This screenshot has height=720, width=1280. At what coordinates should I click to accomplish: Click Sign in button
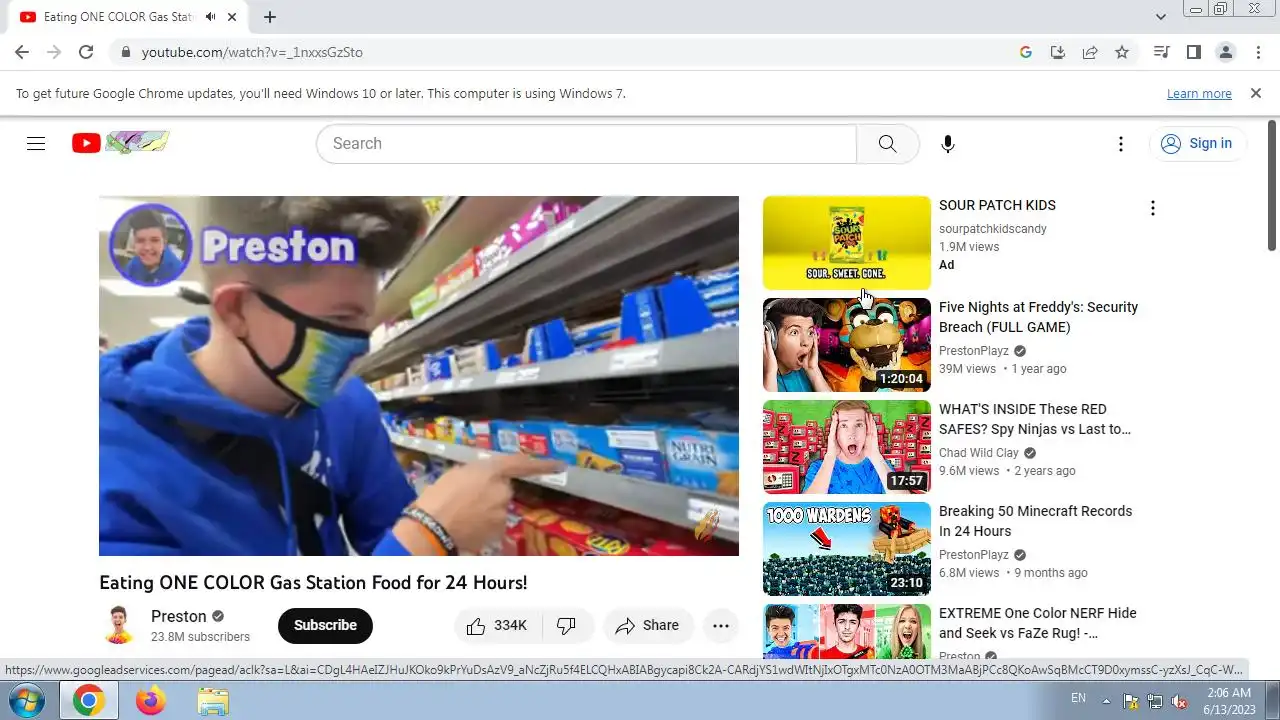1197,143
